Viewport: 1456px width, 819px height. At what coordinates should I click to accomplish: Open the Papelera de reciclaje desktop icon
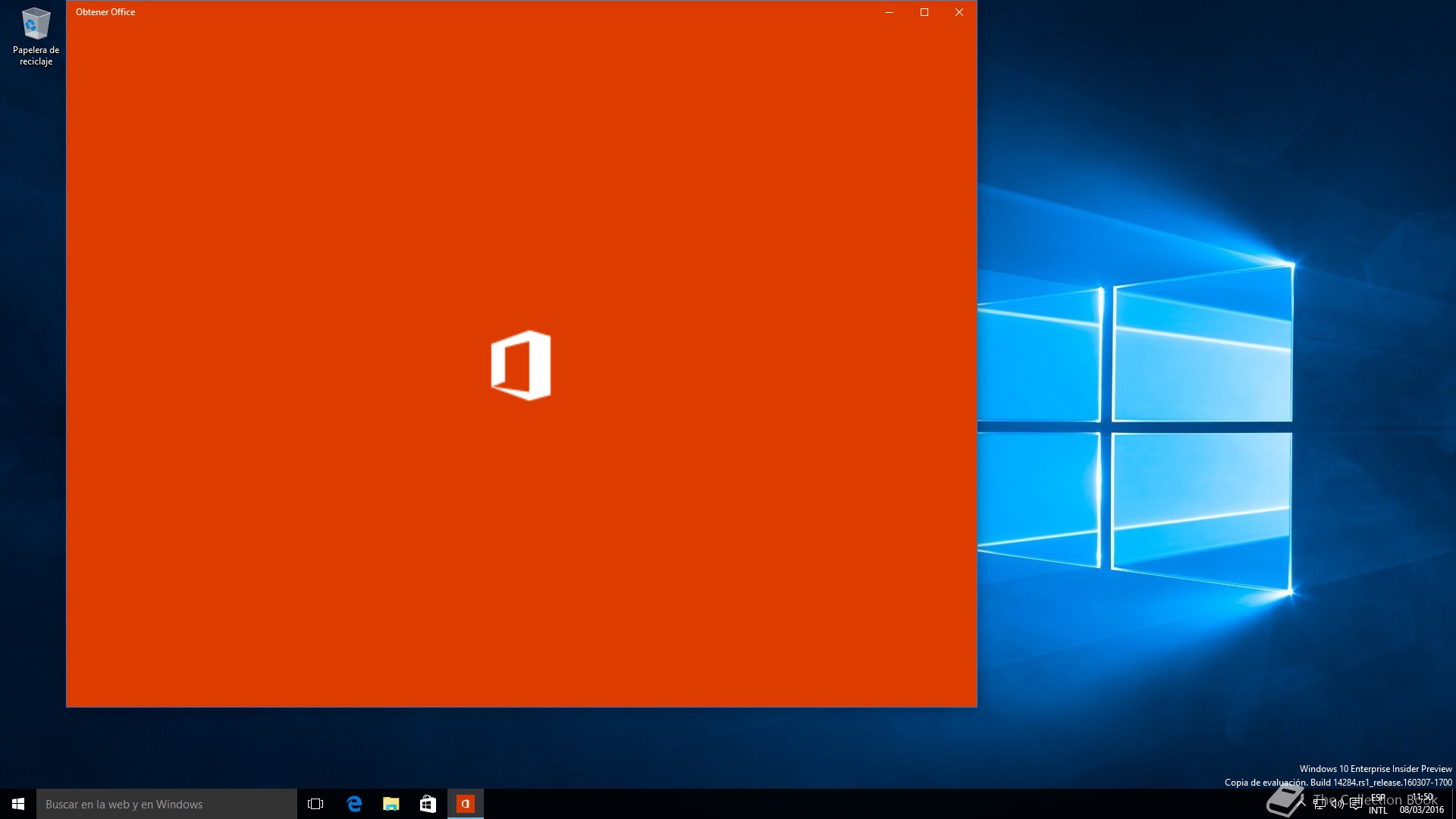(36, 36)
